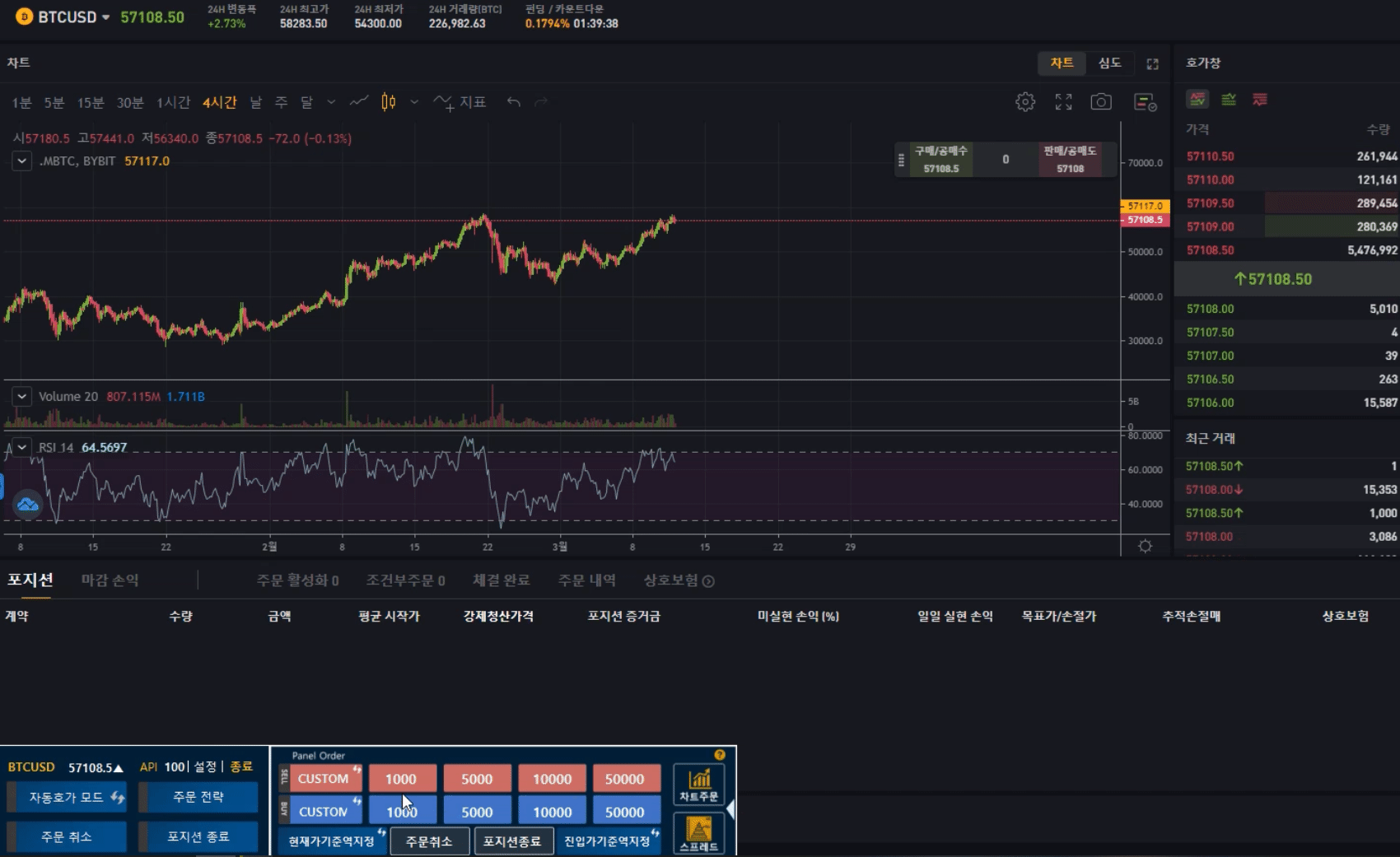Switch to the 심도 depth tab
1400x857 pixels.
tap(1110, 63)
